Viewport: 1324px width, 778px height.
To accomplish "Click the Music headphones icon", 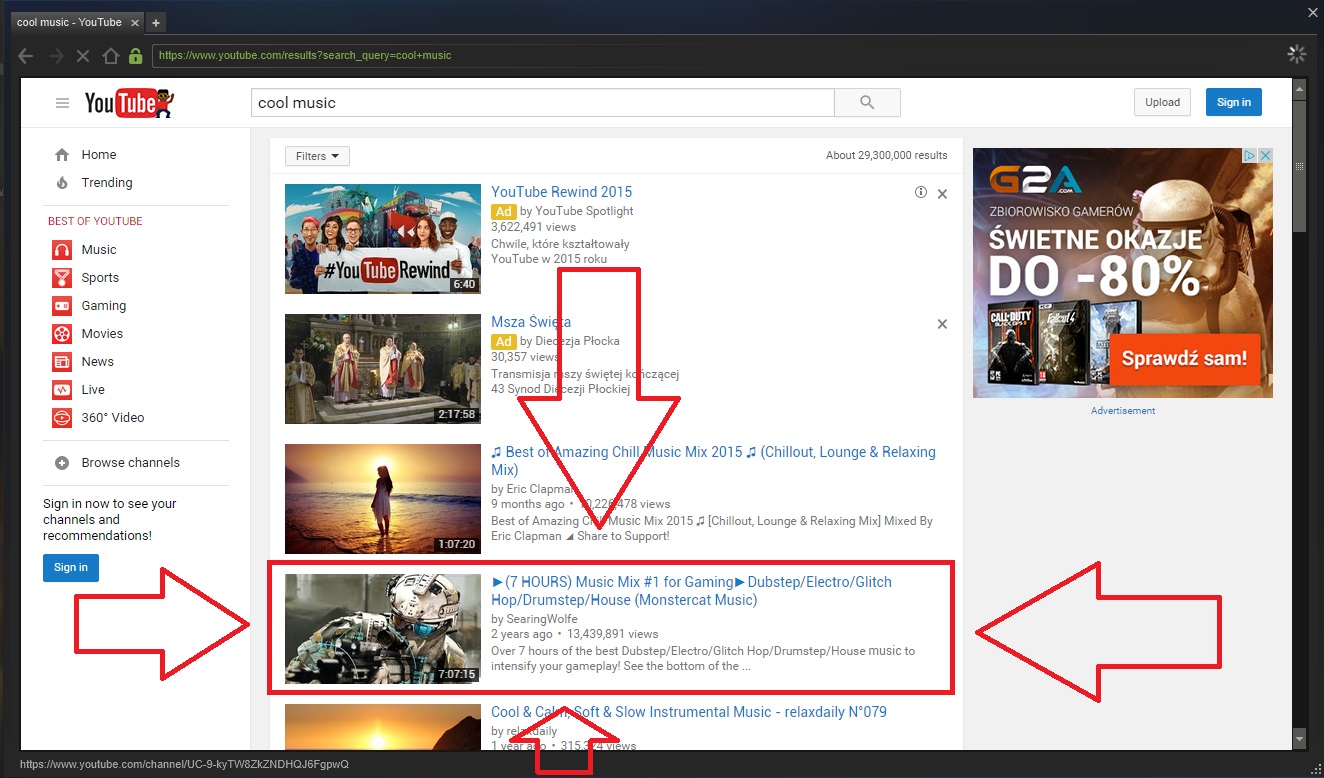I will [62, 250].
